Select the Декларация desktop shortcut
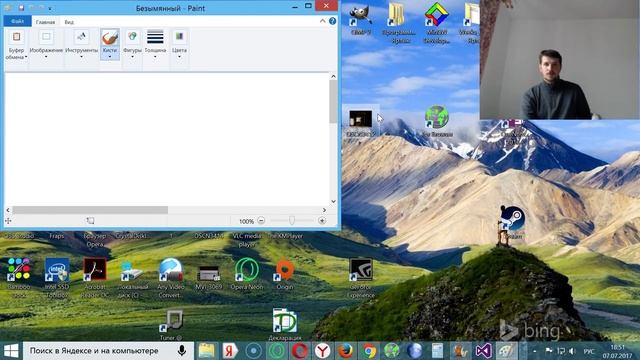The image size is (640, 360). coord(284,325)
